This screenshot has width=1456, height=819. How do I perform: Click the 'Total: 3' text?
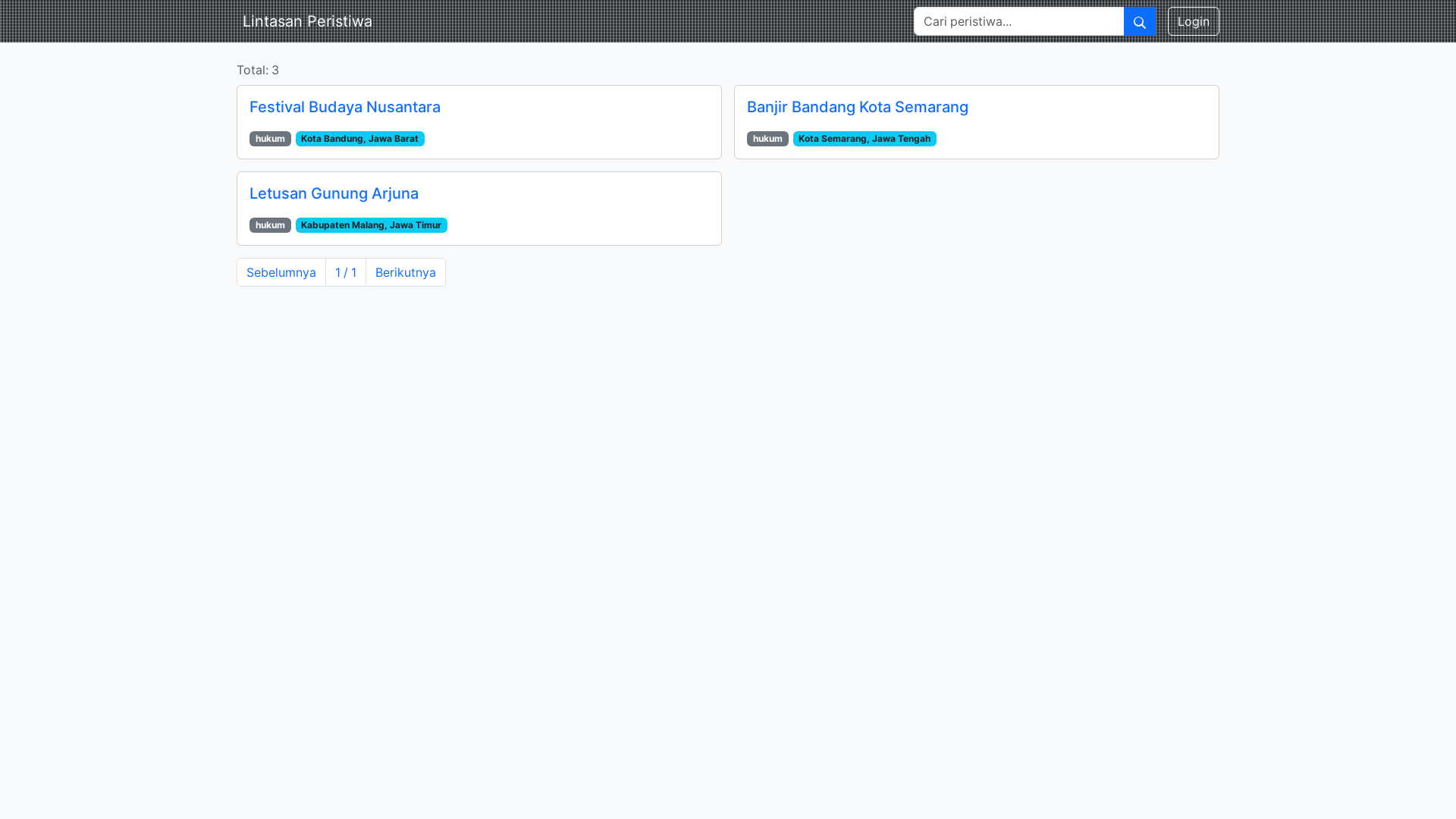[258, 70]
